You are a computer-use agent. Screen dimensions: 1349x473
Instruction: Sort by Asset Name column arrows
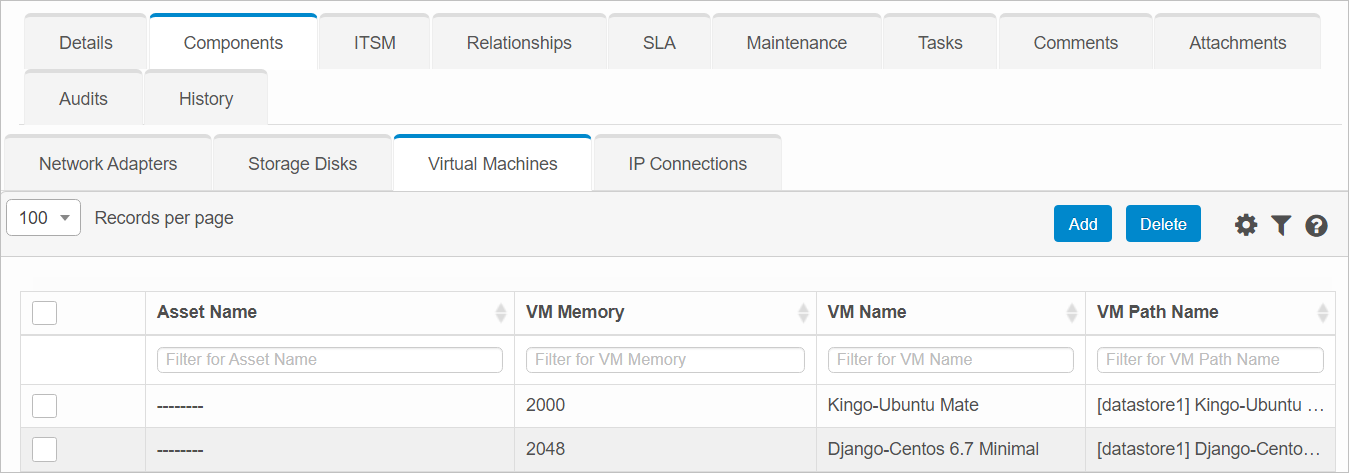coord(501,313)
